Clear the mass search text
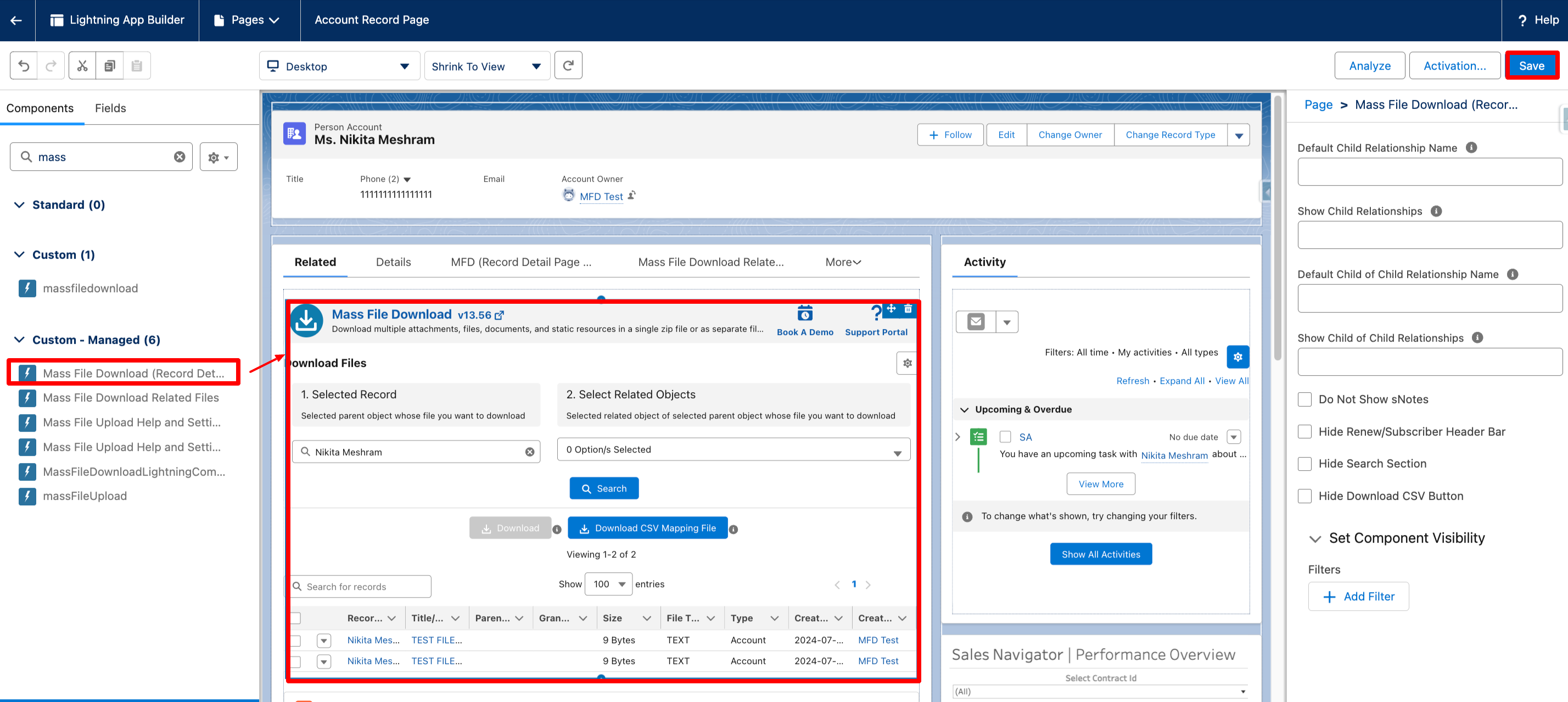The width and height of the screenshot is (1568, 702). (180, 157)
